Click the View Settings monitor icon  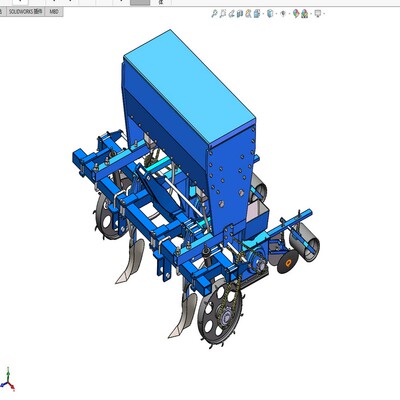coord(318,14)
